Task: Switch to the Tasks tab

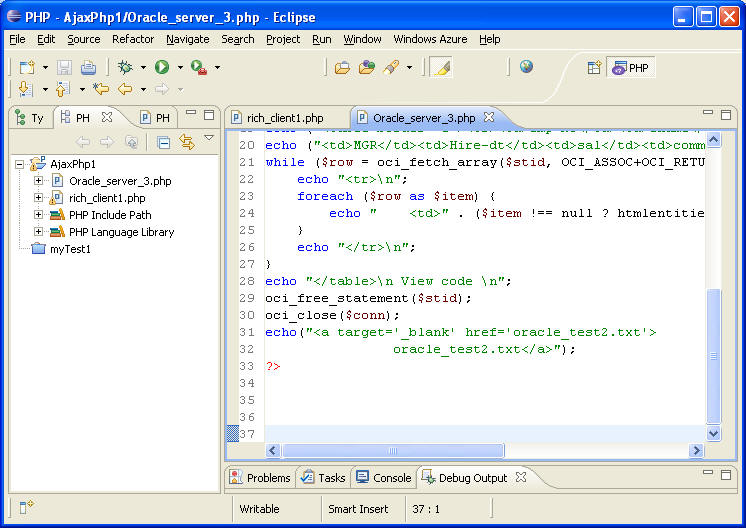Action: click(324, 478)
